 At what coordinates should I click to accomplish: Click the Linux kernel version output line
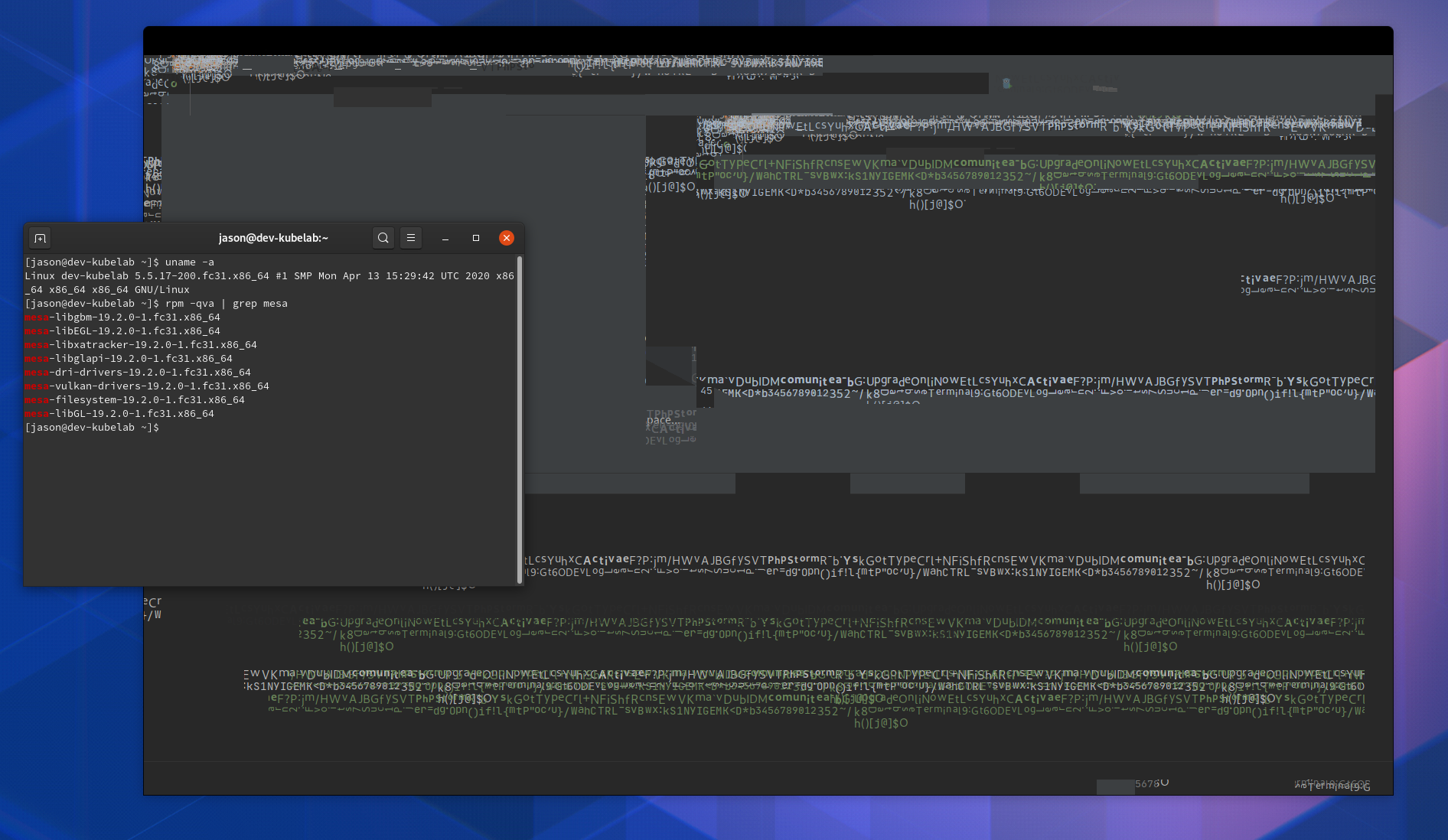pyautogui.click(x=269, y=275)
